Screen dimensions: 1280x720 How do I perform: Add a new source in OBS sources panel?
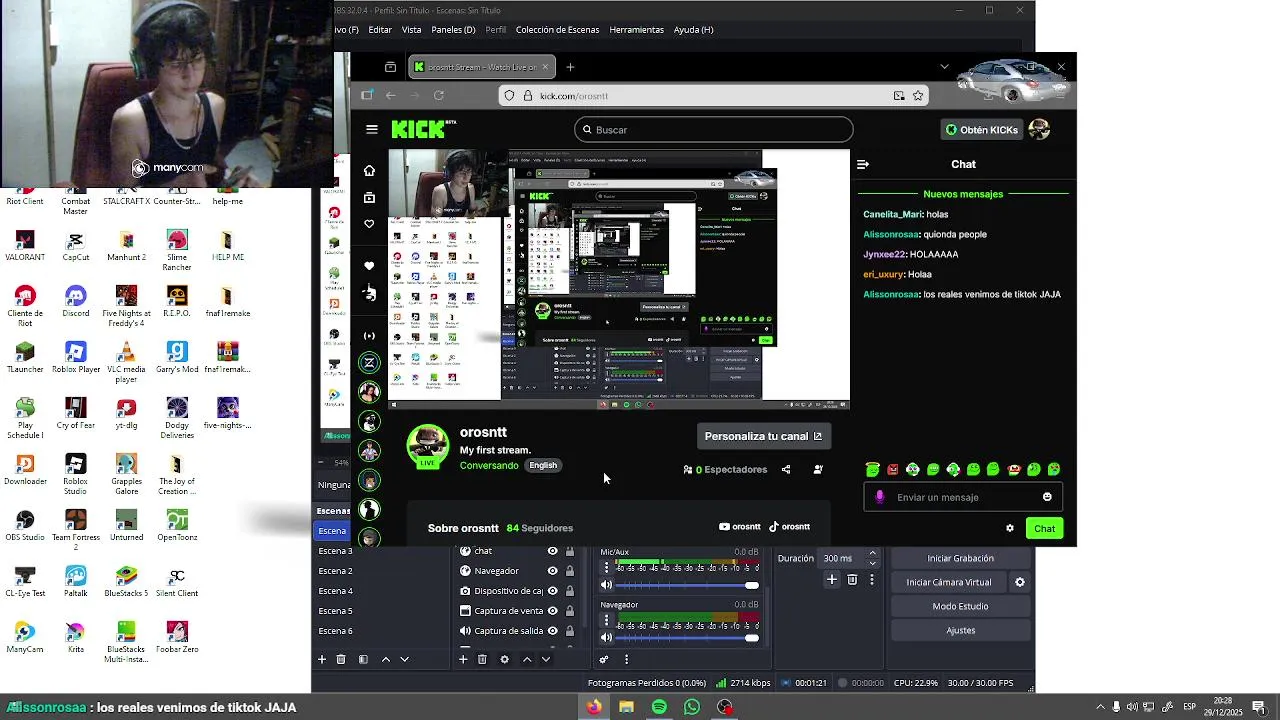pyautogui.click(x=463, y=659)
